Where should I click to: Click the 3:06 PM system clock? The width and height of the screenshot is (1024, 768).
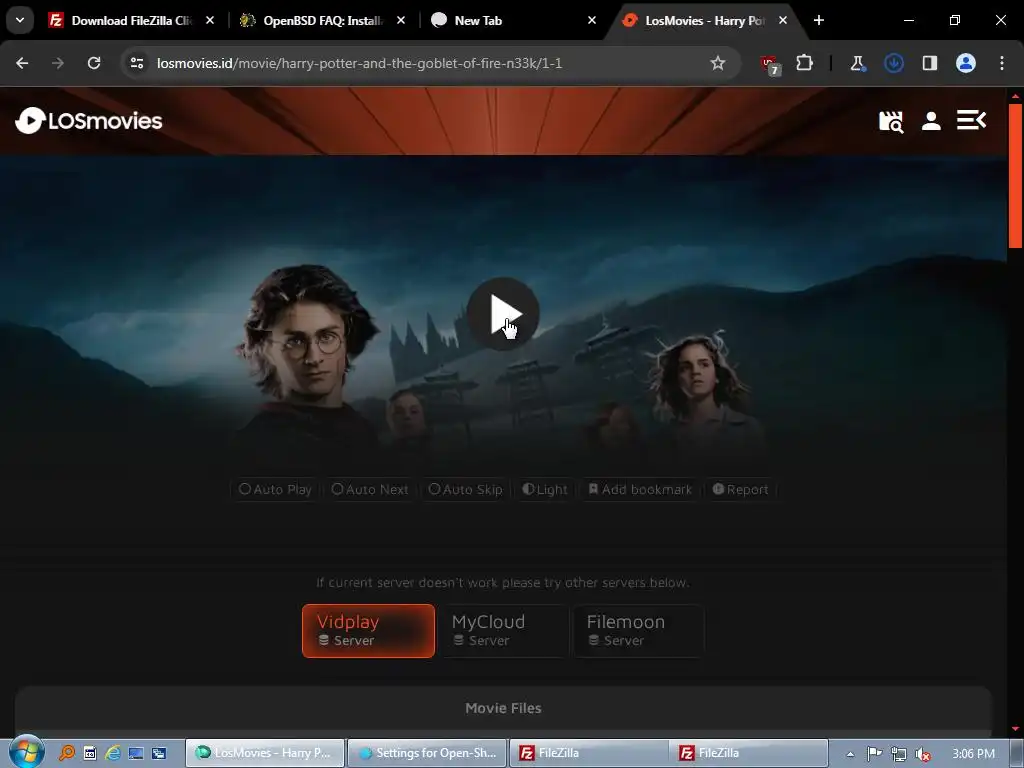click(973, 754)
